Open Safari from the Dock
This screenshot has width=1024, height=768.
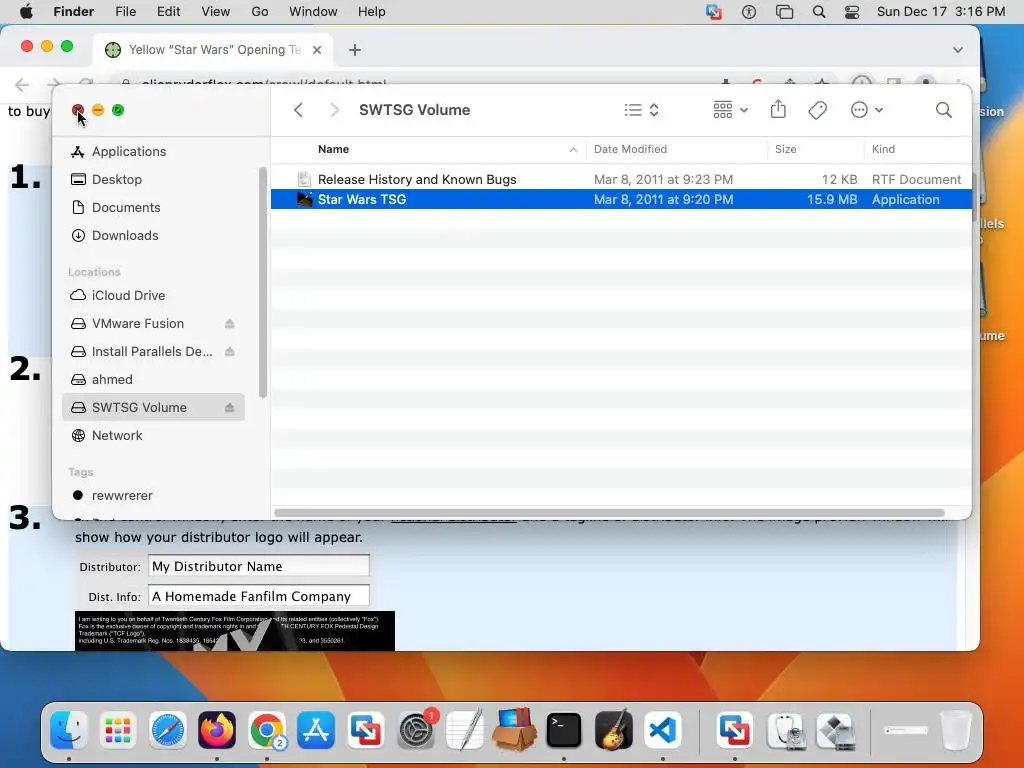[x=168, y=729]
